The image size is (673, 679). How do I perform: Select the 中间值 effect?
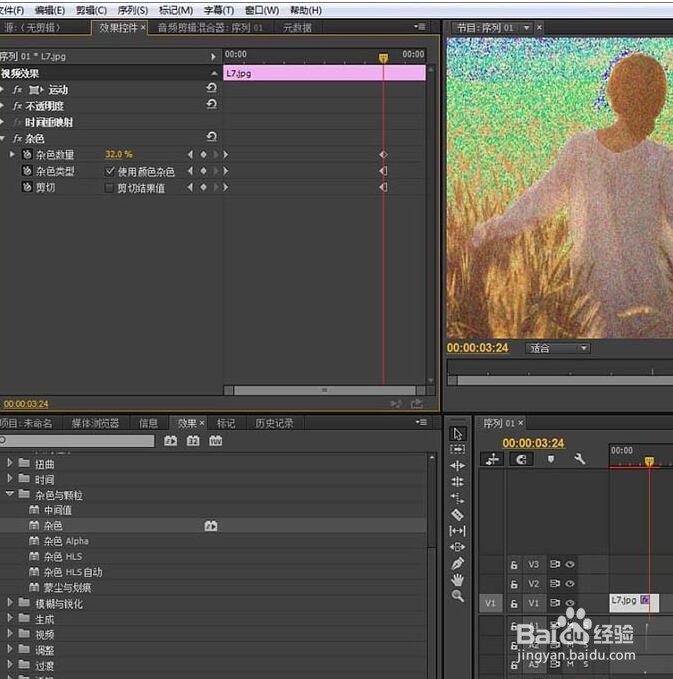pos(58,510)
